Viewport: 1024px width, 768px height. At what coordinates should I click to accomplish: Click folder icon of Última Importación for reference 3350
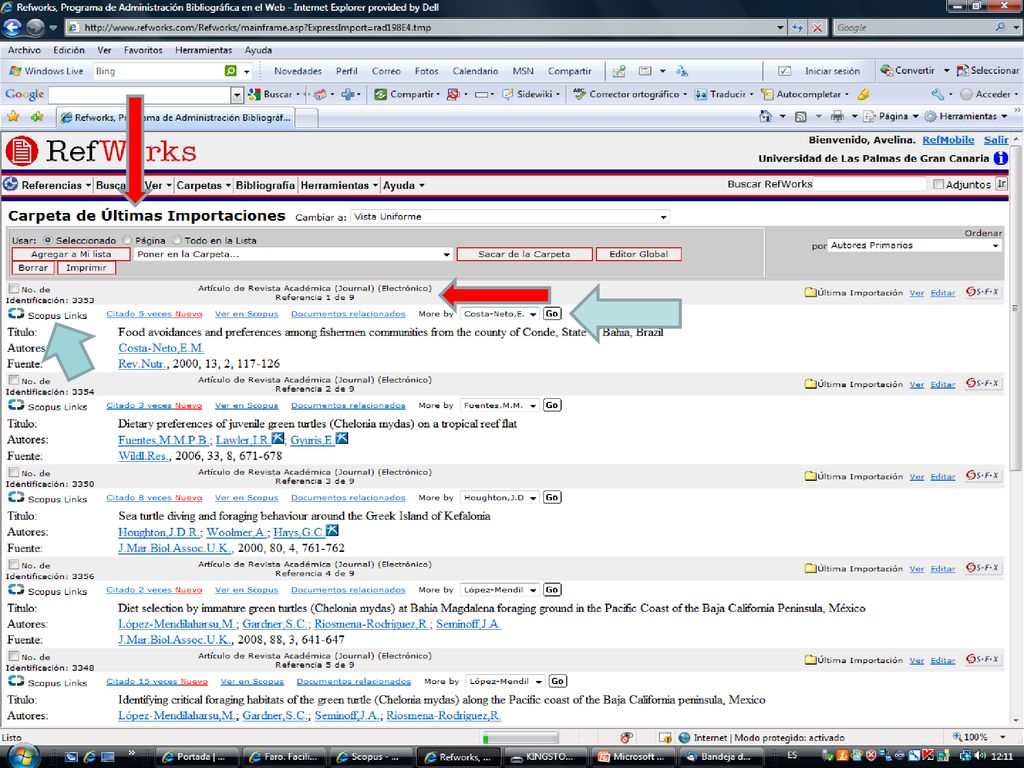[x=810, y=476]
